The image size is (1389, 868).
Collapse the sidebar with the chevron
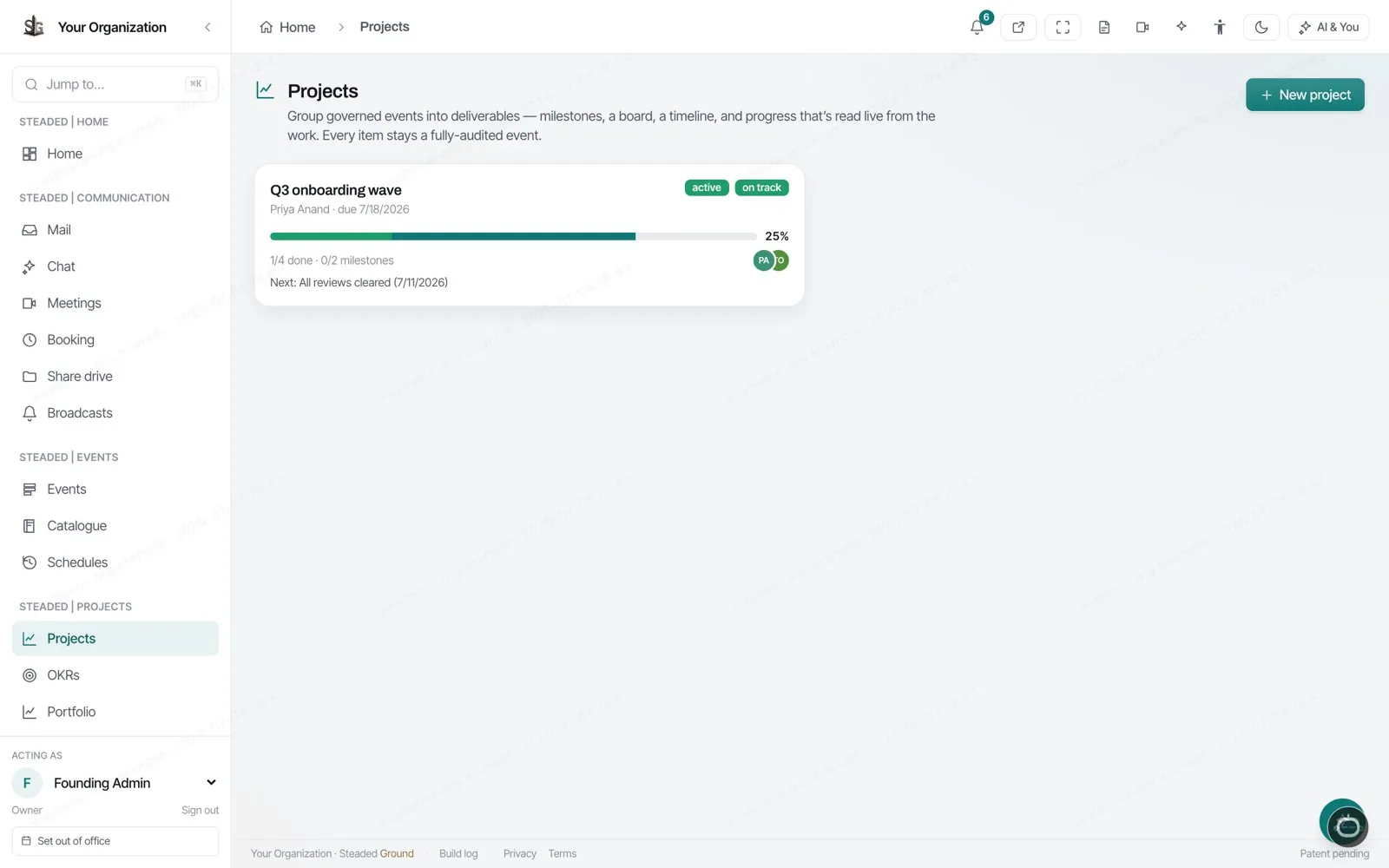click(x=207, y=27)
